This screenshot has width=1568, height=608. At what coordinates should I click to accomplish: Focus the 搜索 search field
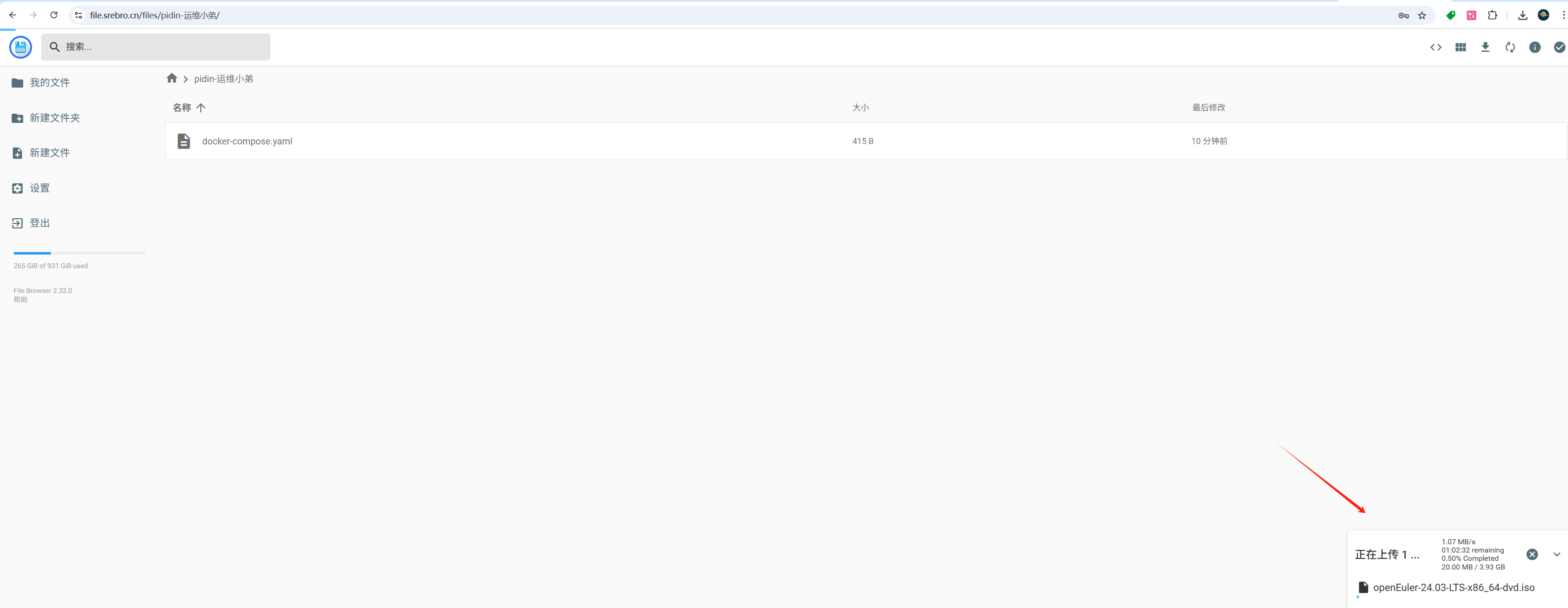tap(165, 47)
